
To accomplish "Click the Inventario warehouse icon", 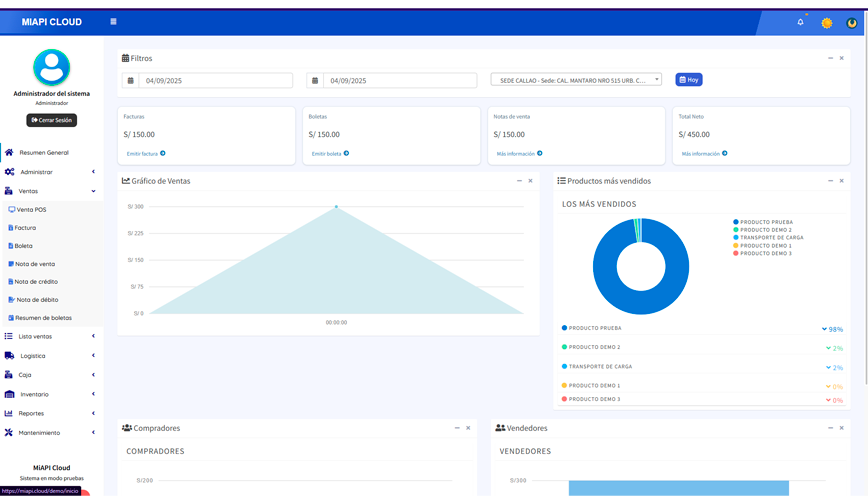I will [9, 394].
